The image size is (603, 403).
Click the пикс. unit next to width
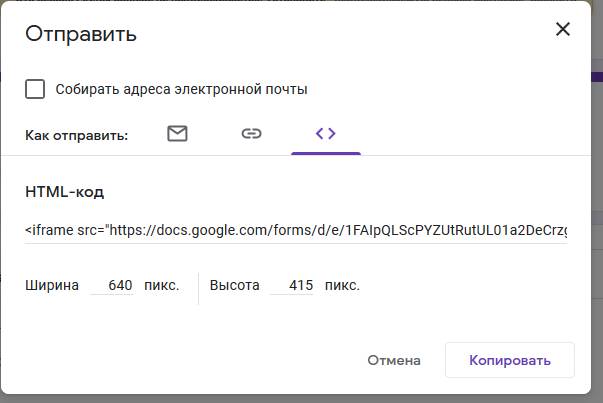point(162,286)
